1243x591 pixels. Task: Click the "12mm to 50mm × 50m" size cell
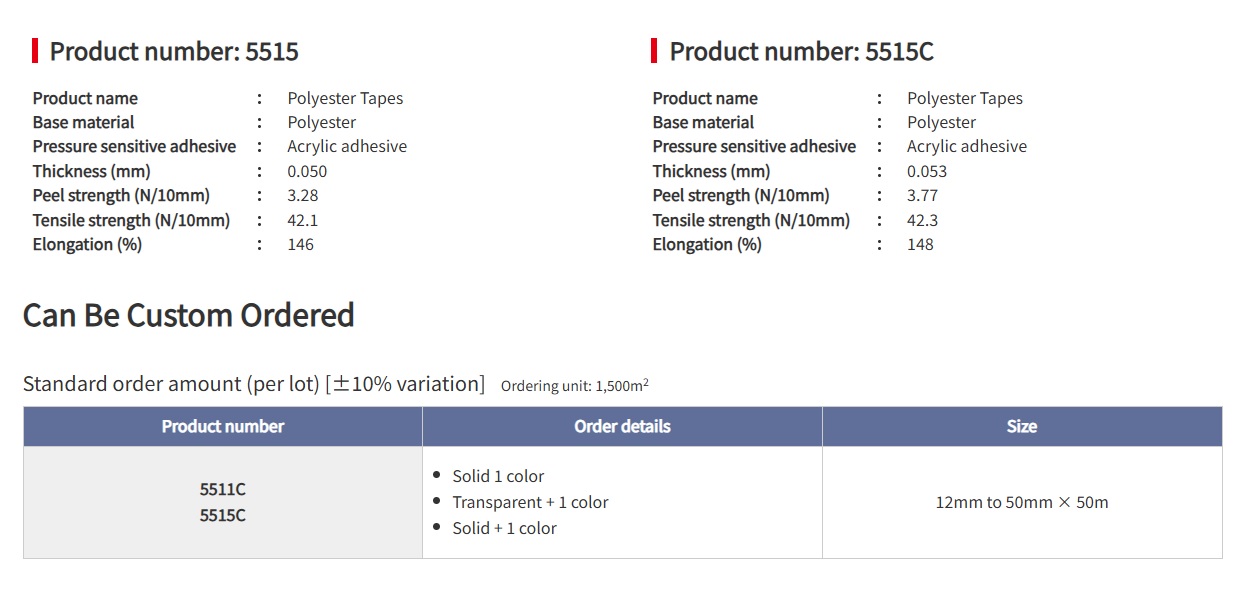coord(1022,502)
